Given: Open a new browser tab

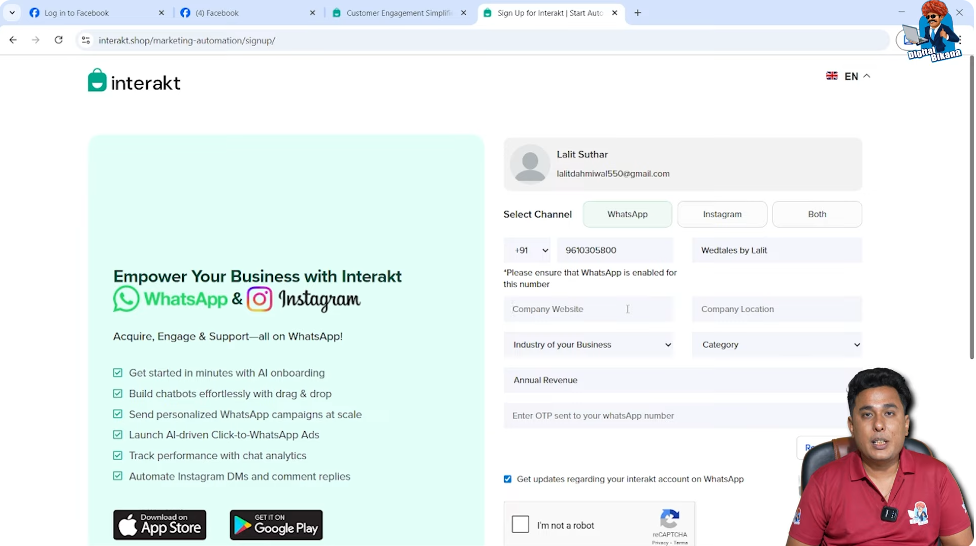Looking at the screenshot, I should pyautogui.click(x=637, y=12).
